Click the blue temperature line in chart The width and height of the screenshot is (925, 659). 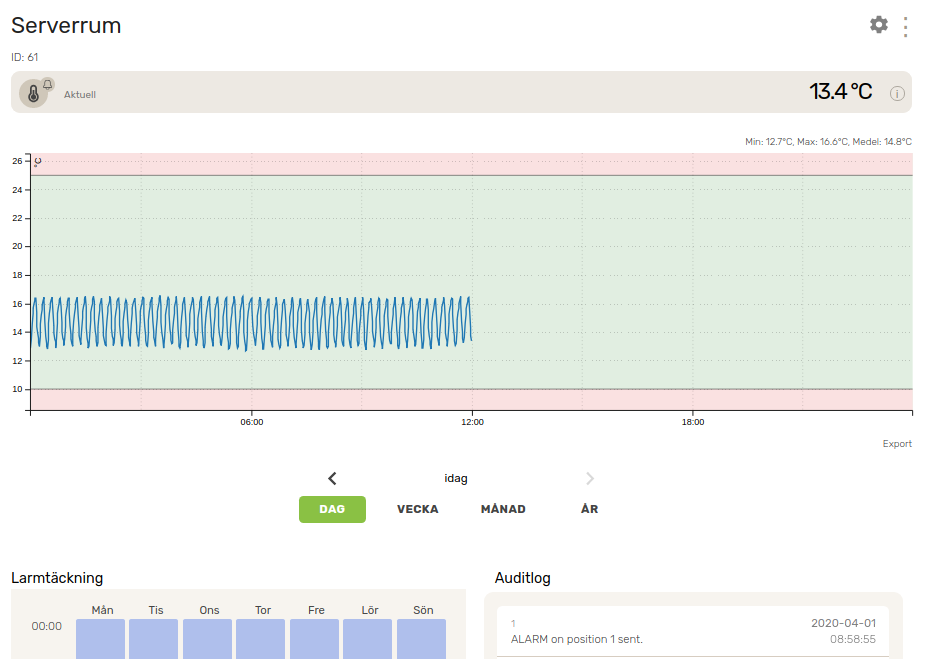(251, 322)
